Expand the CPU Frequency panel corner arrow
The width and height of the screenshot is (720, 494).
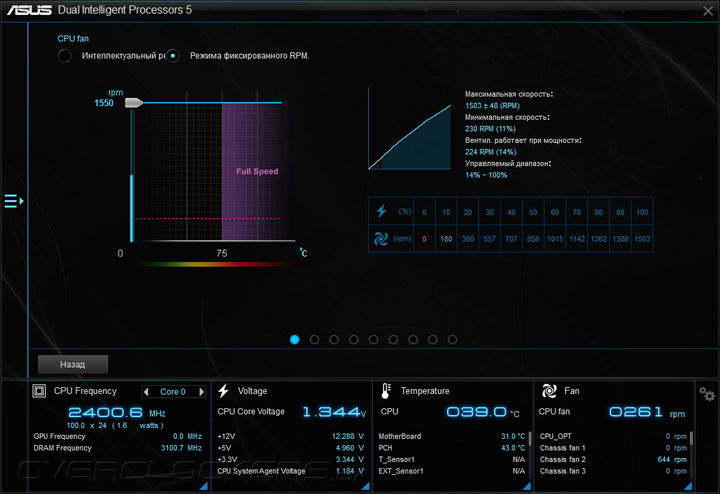(x=203, y=486)
